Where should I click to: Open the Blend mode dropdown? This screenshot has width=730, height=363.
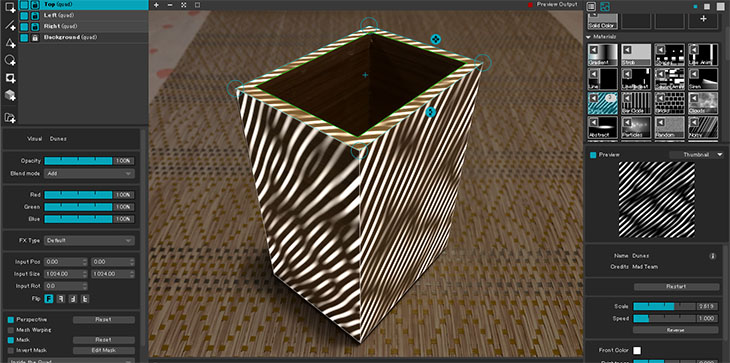click(89, 174)
